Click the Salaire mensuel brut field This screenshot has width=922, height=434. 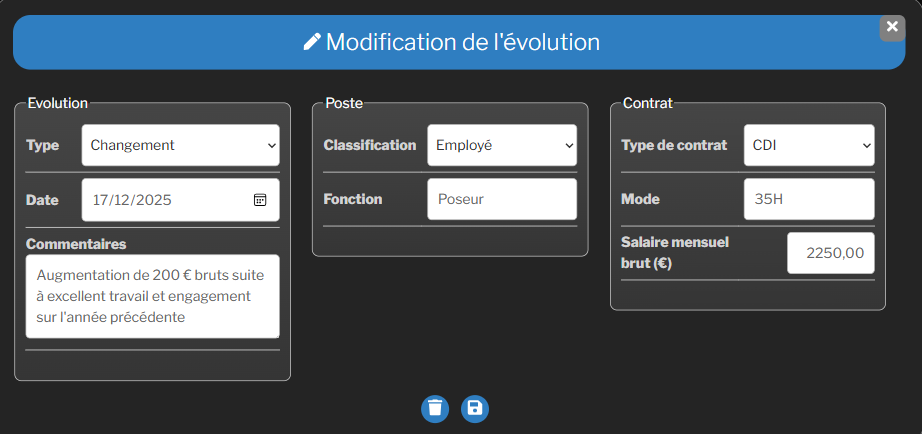pos(830,253)
